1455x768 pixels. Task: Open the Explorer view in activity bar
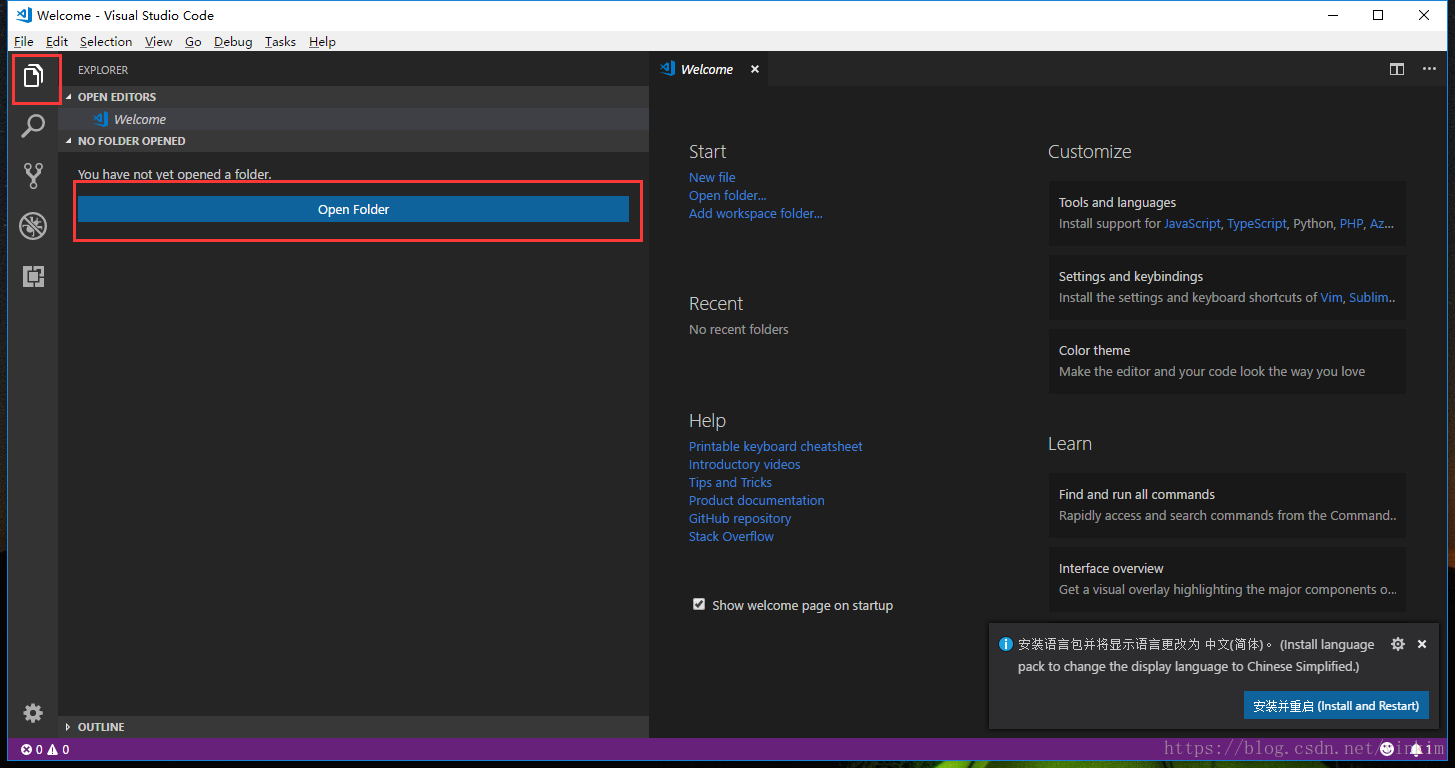tap(34, 77)
